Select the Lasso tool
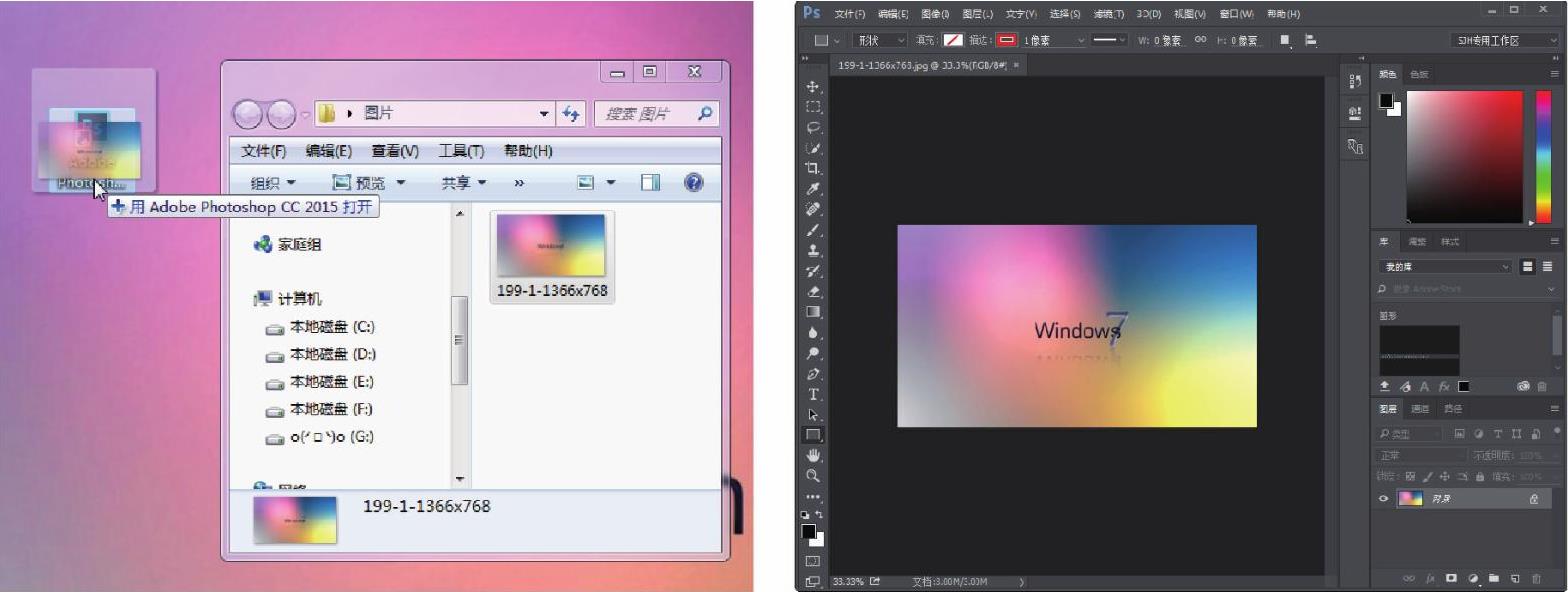Image resolution: width=1568 pixels, height=592 pixels. coord(813,127)
